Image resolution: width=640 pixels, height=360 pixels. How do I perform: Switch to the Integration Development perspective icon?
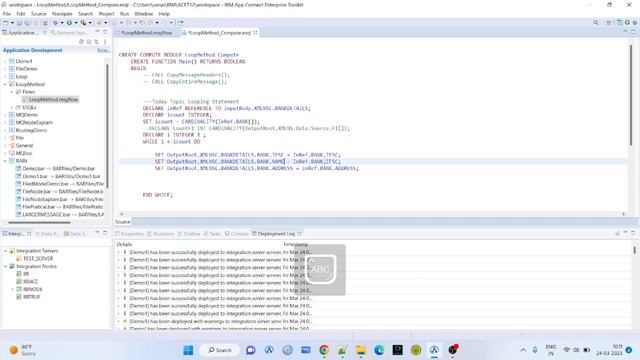click(620, 23)
